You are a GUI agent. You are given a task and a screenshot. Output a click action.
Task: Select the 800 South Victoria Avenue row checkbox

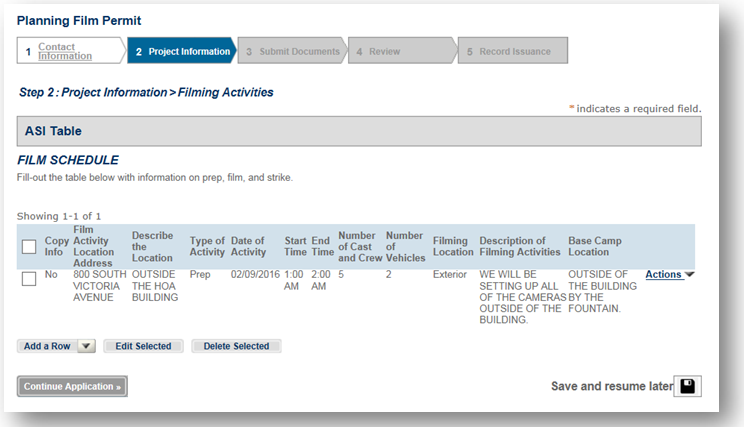[29, 279]
